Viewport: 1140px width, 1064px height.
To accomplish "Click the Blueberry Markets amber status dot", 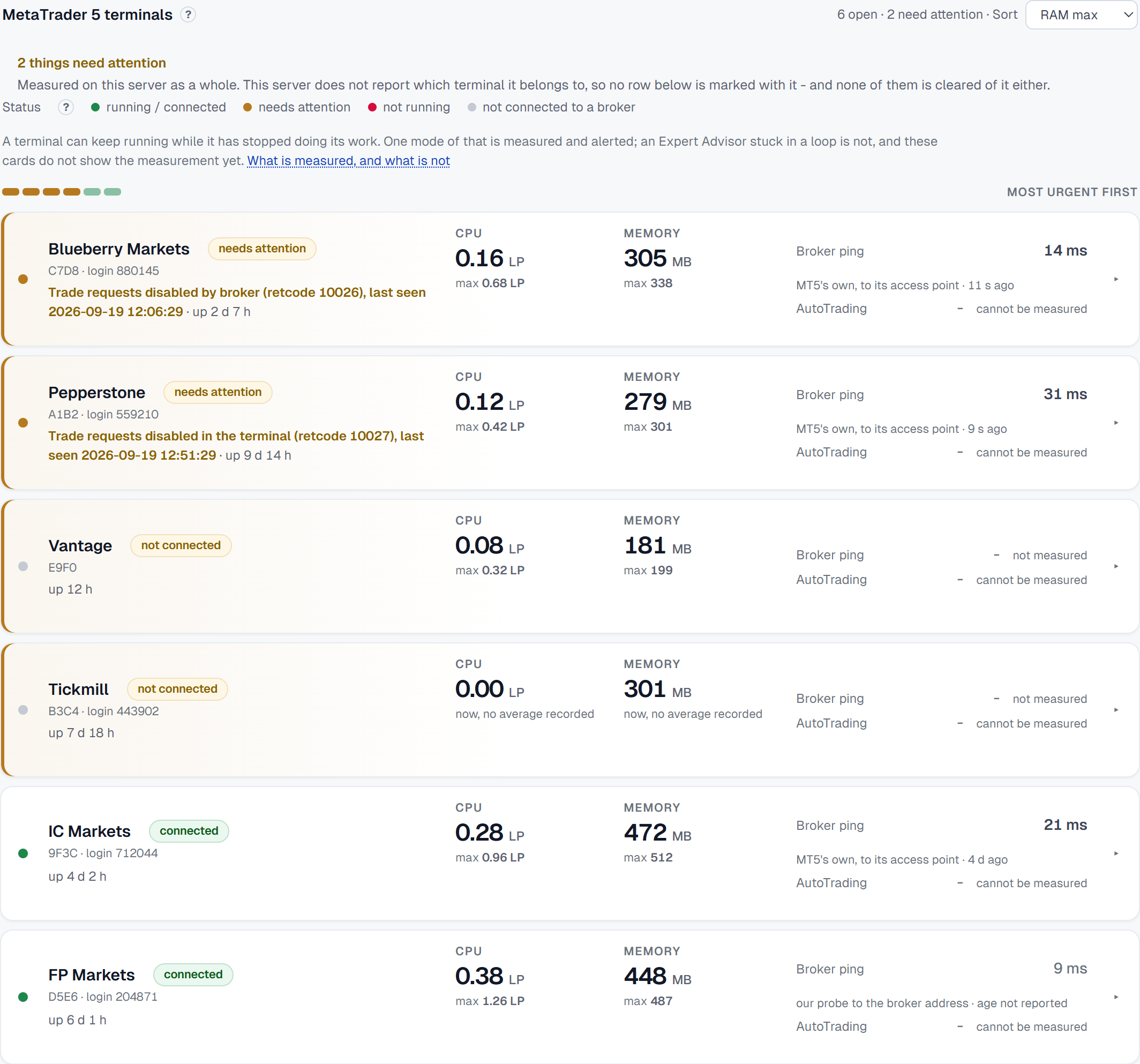I will coord(23,279).
